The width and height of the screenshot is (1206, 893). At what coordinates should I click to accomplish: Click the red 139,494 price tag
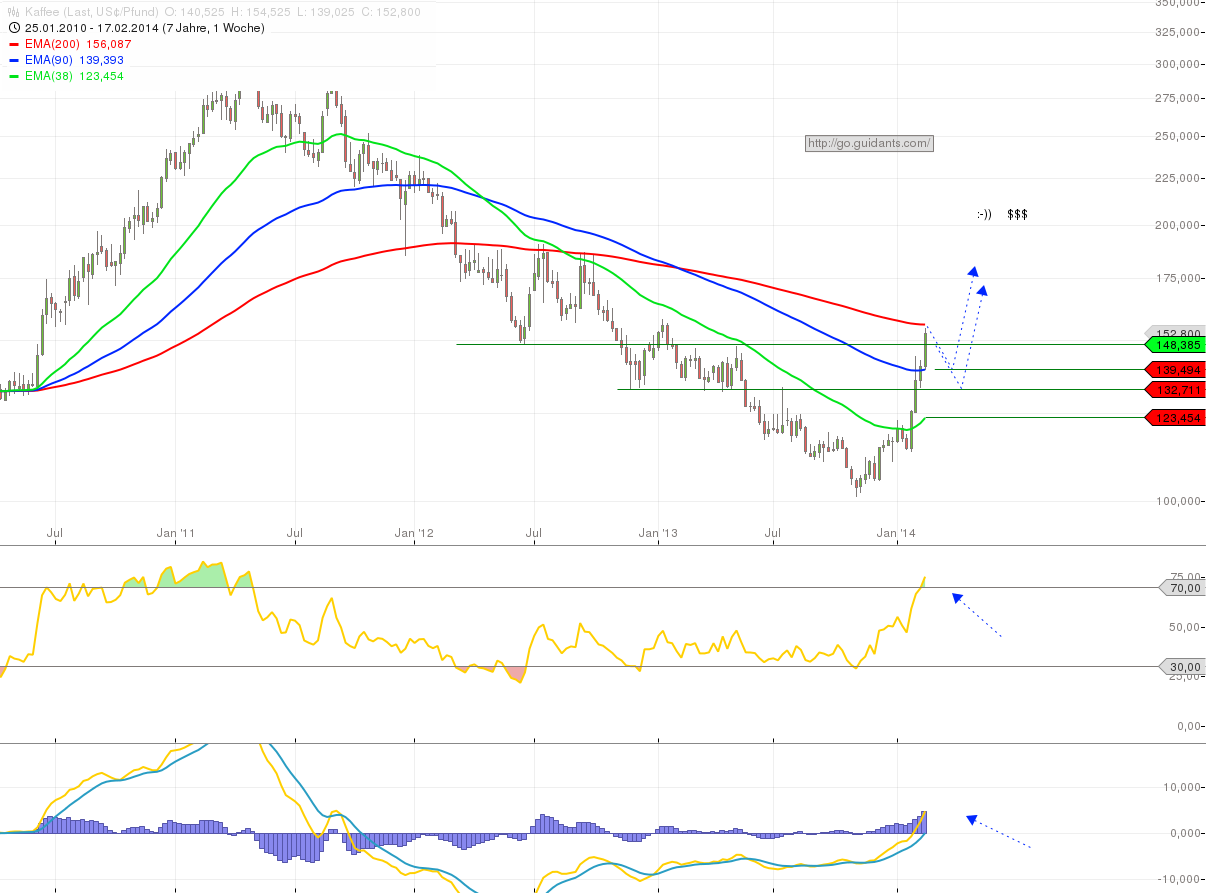1174,370
